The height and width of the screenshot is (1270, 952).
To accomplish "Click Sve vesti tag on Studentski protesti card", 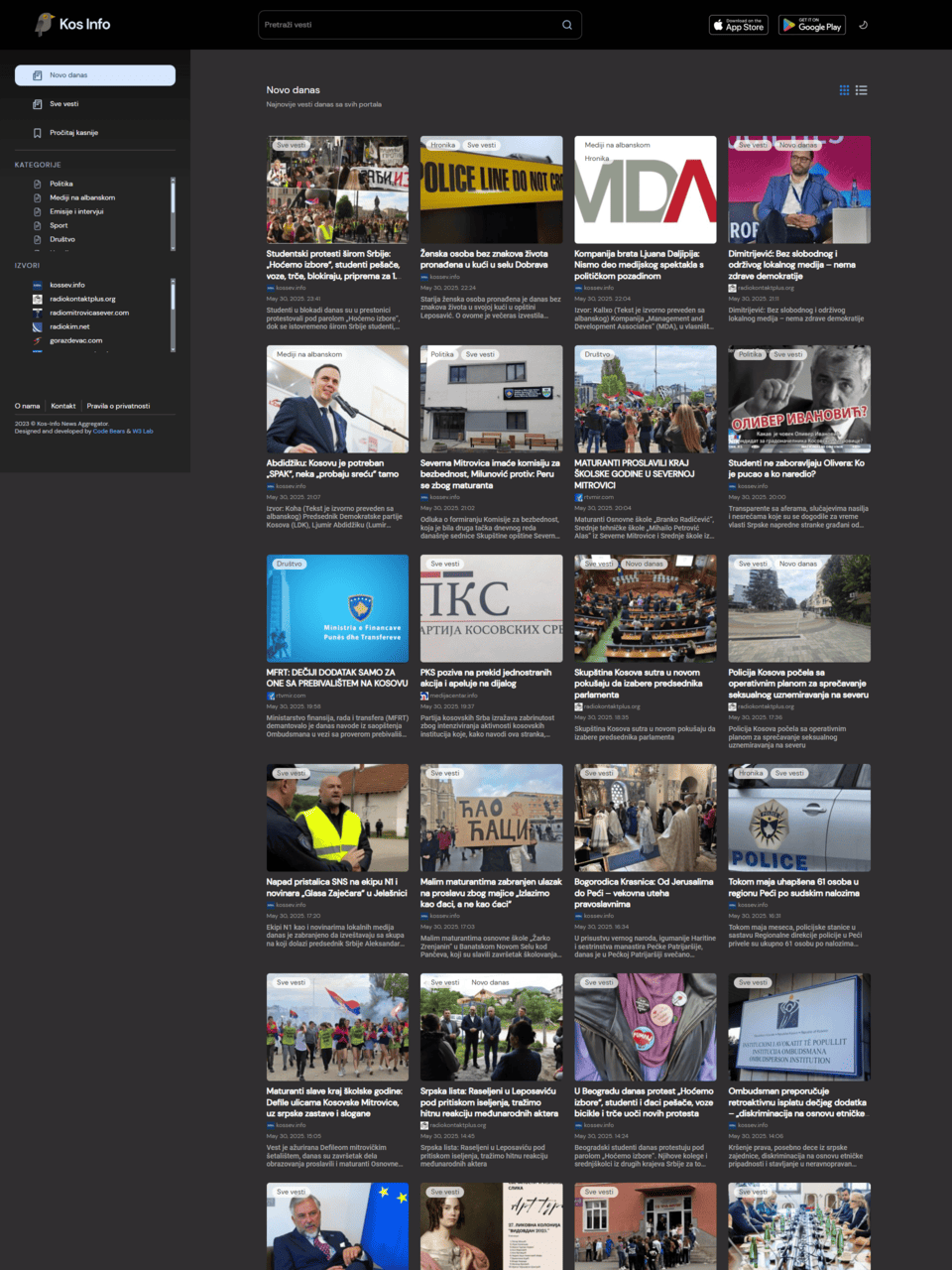I will [292, 145].
